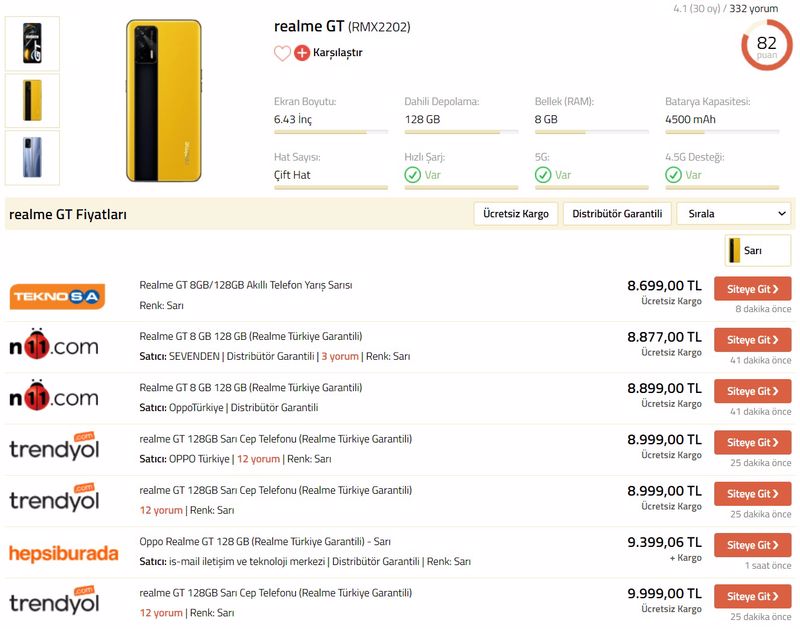Screen dimensions: 800x629
Task: Click the 4.5G Desteği green check icon
Action: pyautogui.click(x=673, y=175)
